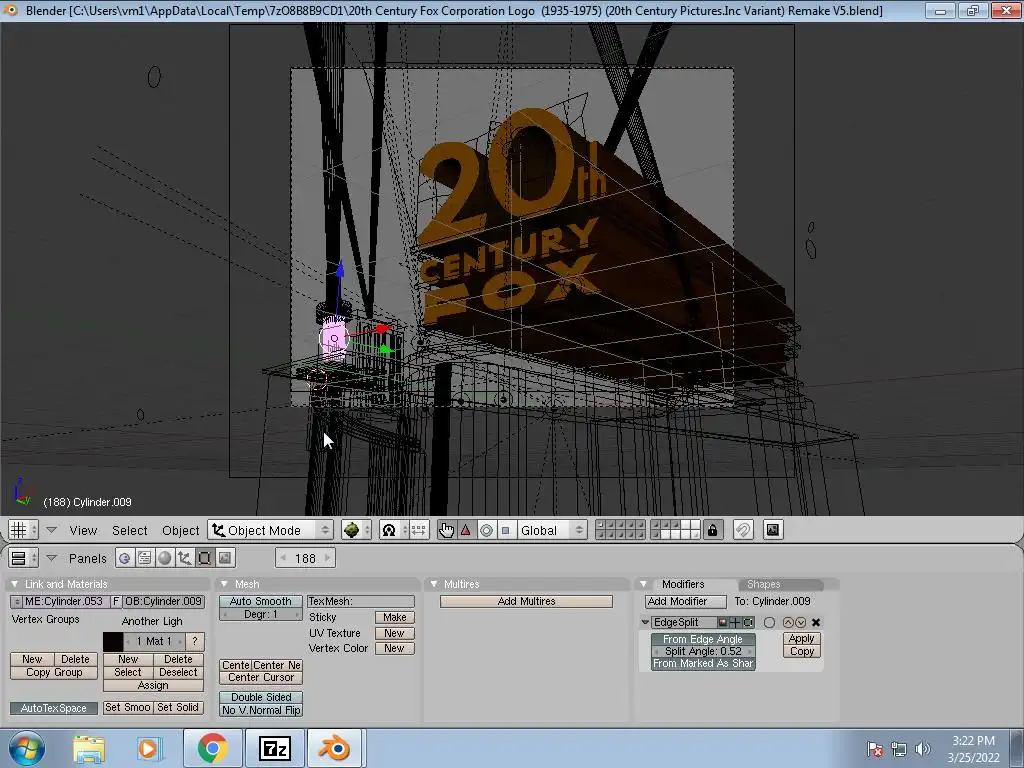Open the Global orientation dropdown

[x=551, y=530]
